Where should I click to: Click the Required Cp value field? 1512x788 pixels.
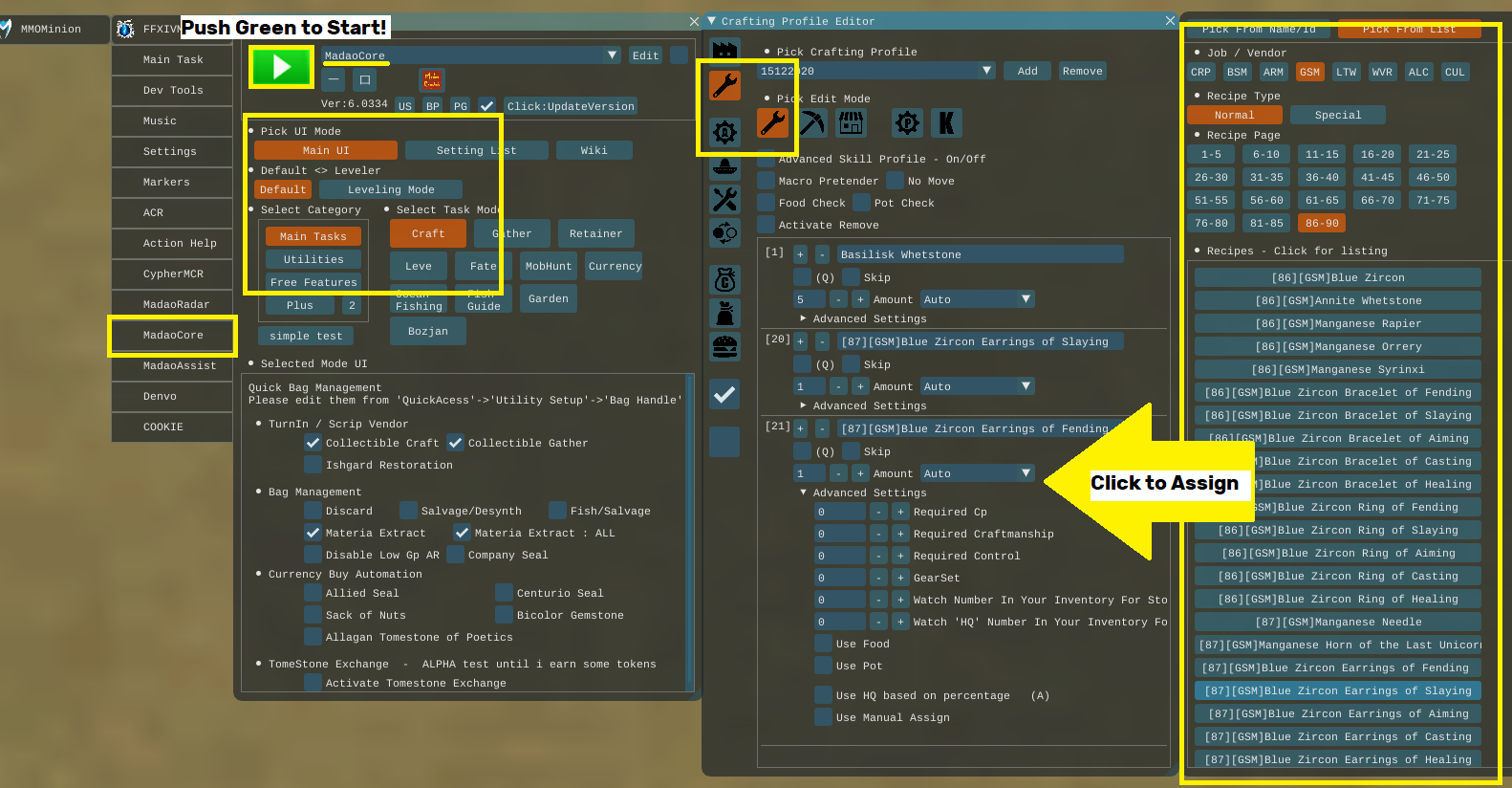[x=839, y=512]
